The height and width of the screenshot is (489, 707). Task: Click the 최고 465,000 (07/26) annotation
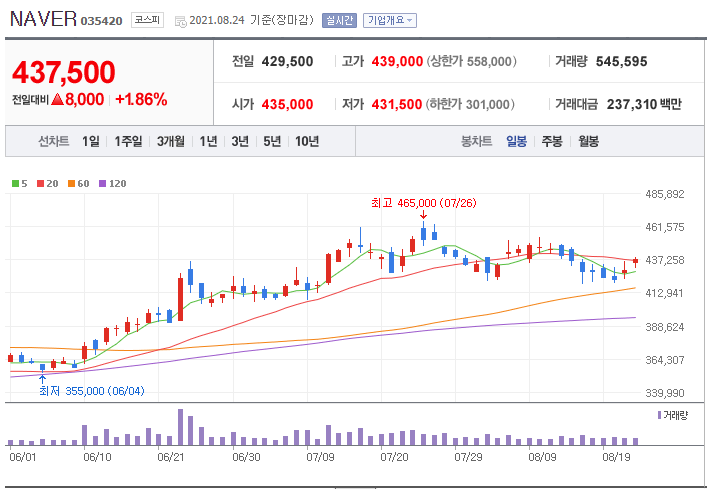tap(423, 203)
